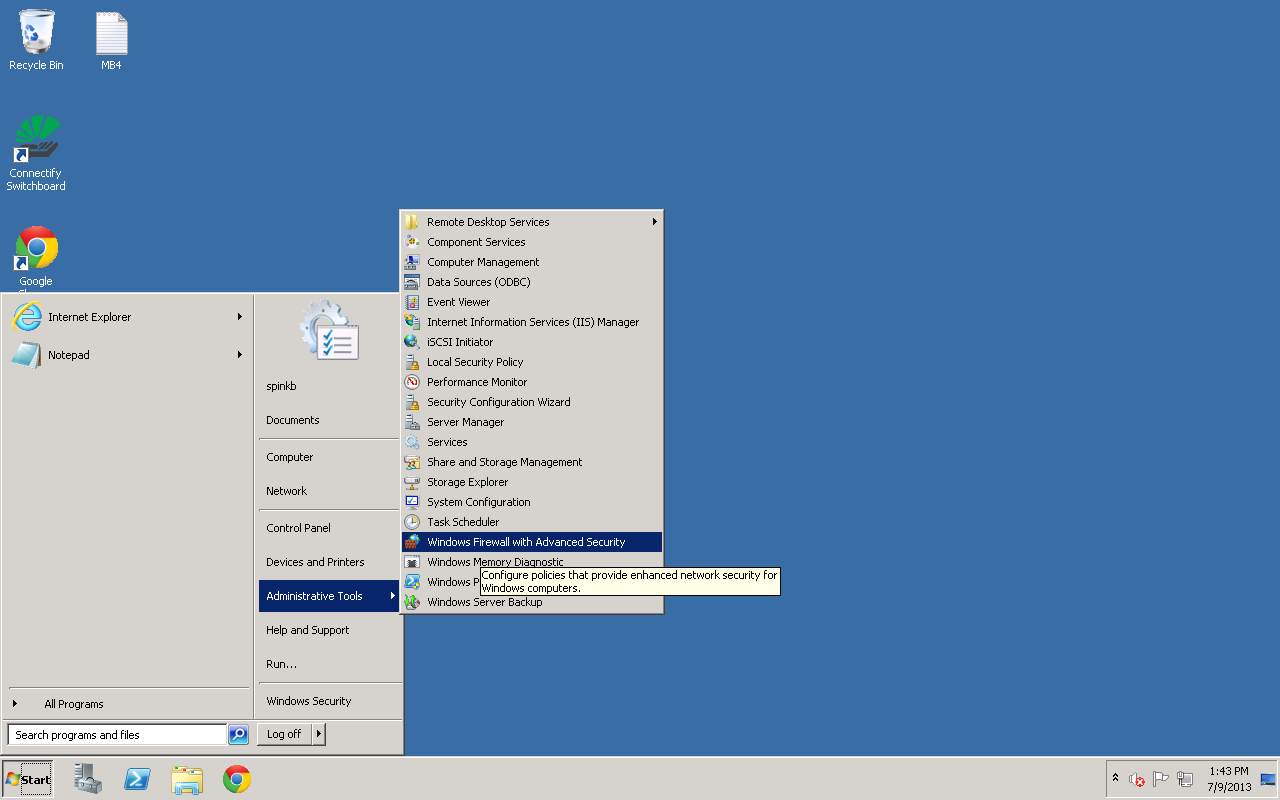The image size is (1280, 800).
Task: Show hidden system tray icons
Action: (x=1115, y=778)
